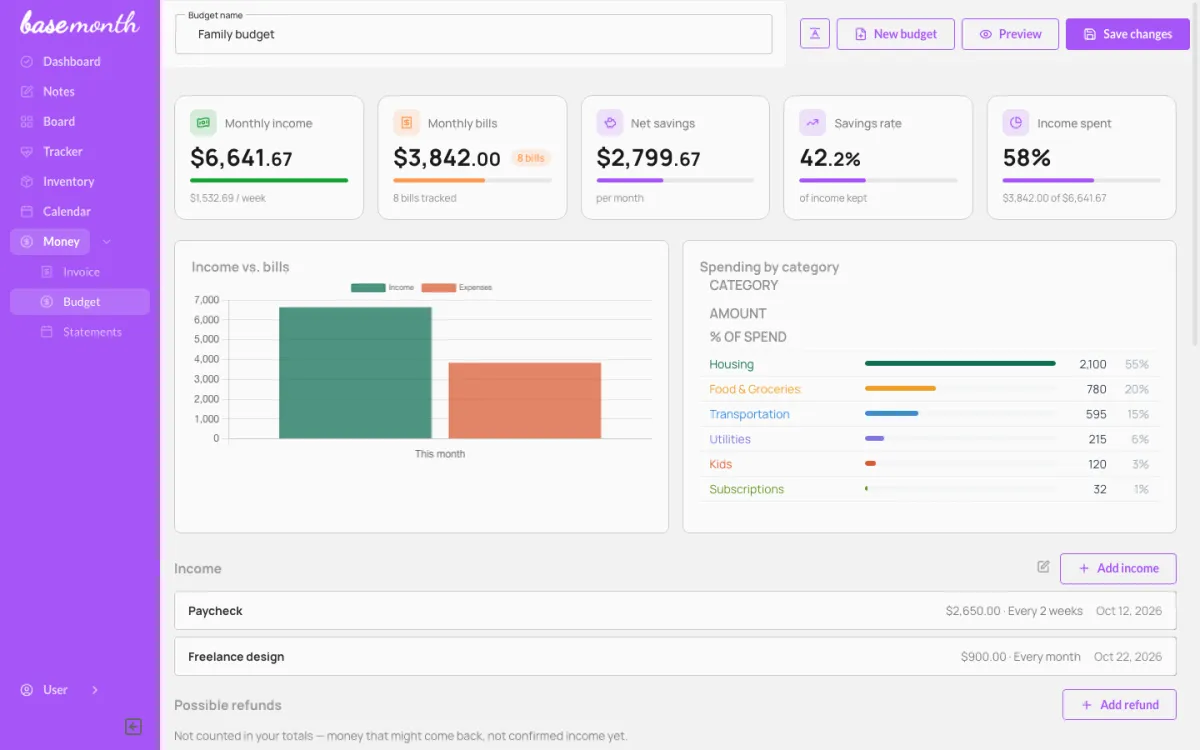Click the 8 bills badge
Screen dimensions: 1200x750
[x=531, y=158]
